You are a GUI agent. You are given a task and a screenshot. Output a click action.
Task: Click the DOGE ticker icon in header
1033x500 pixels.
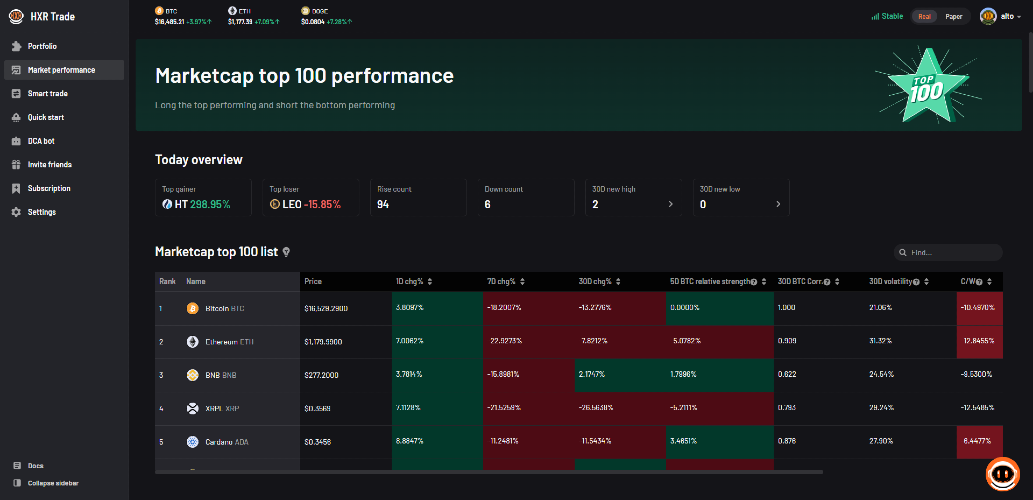pyautogui.click(x=304, y=11)
